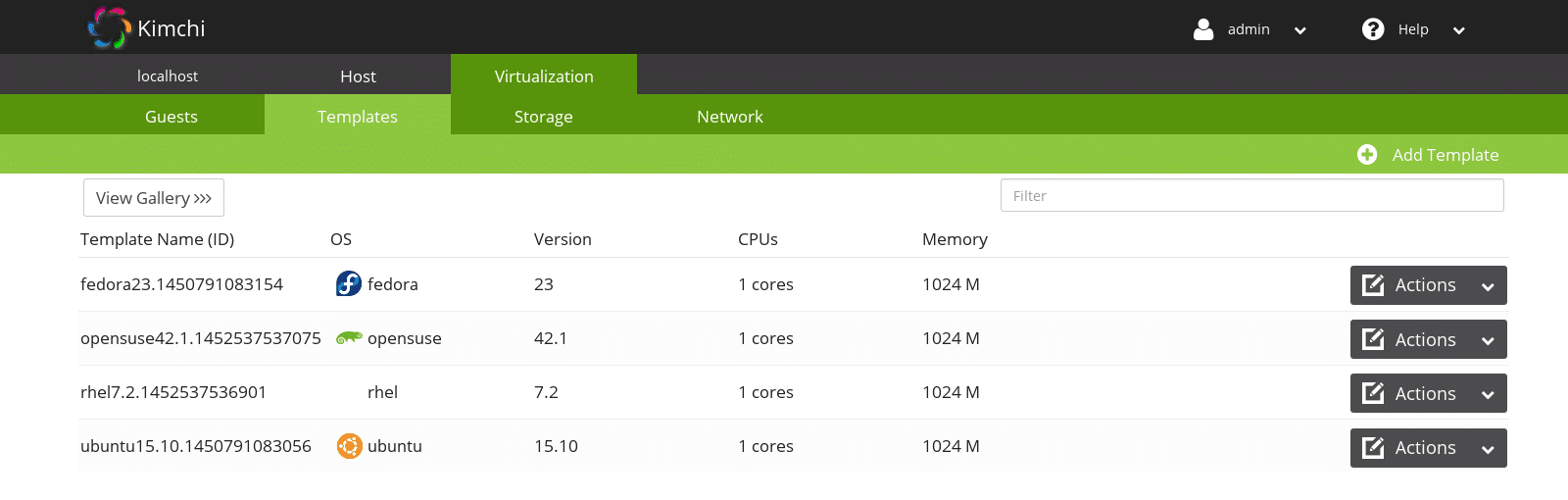Click the ubuntu OS logo icon
This screenshot has width=1568, height=500.
click(350, 446)
